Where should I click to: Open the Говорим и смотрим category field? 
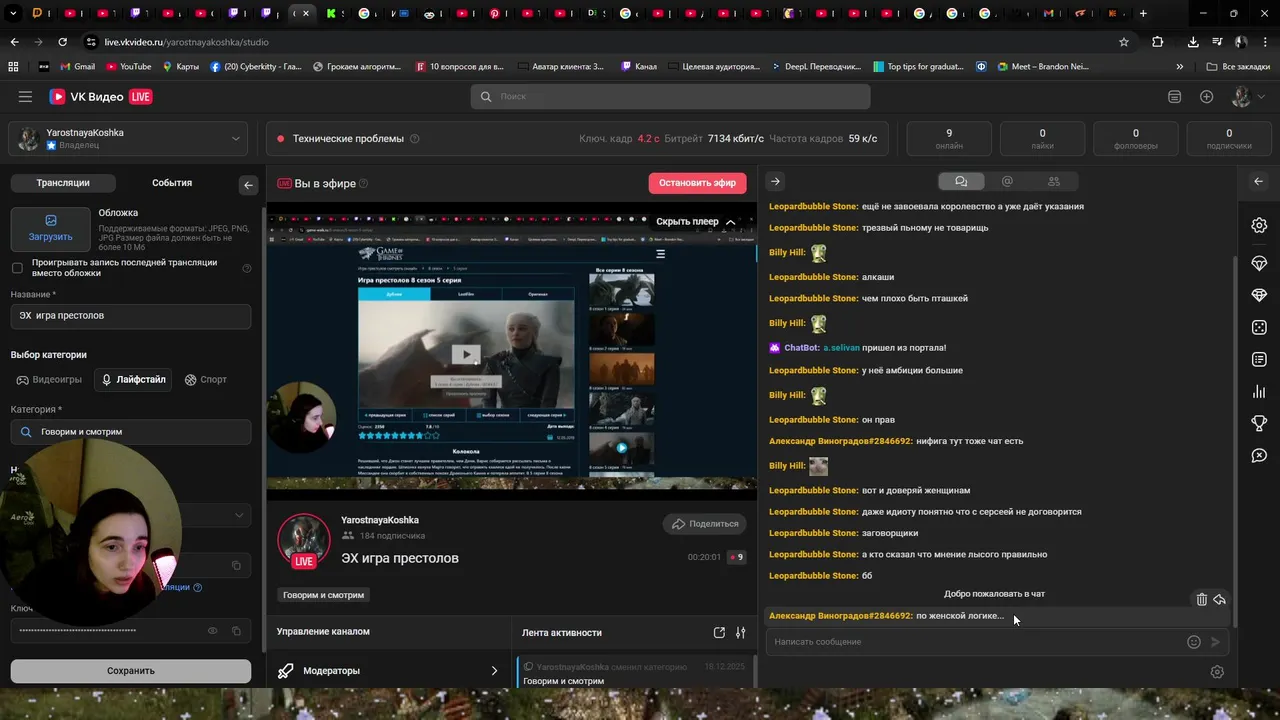(131, 432)
